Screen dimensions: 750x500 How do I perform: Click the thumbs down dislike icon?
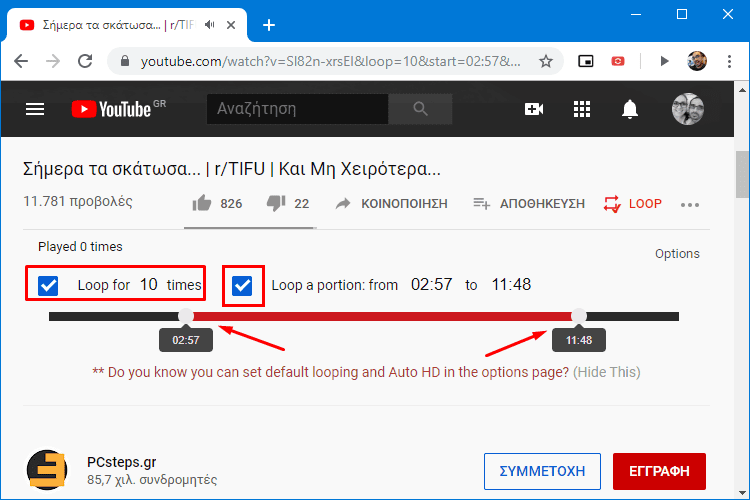click(x=276, y=203)
